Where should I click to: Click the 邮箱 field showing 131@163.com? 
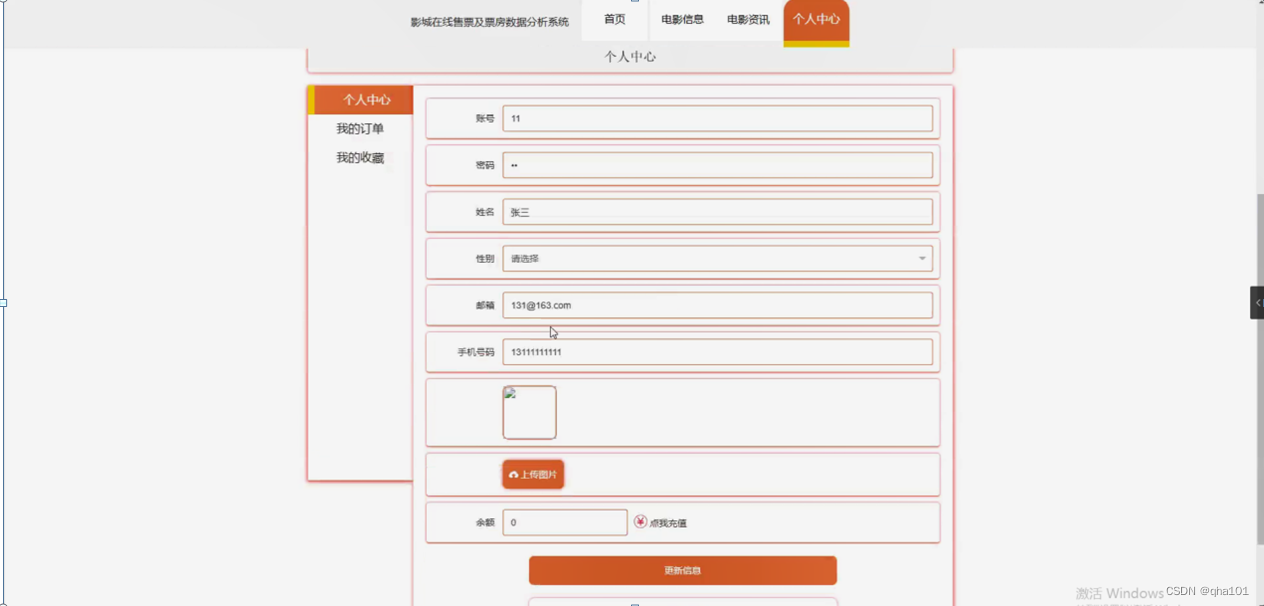(716, 305)
